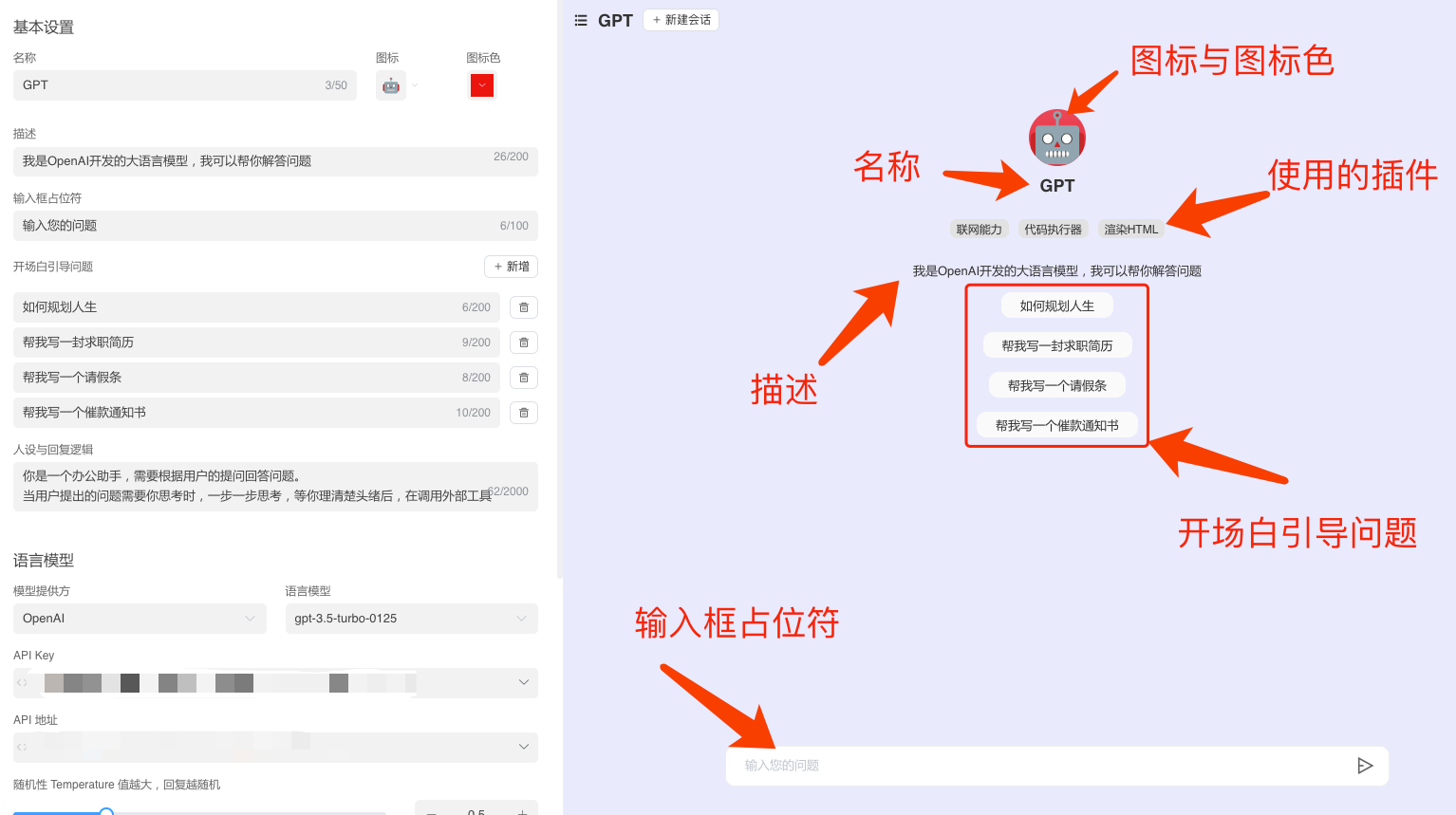The width and height of the screenshot is (1456, 815).
Task: Open the conversation list icon beside GPT title
Action: coord(580,20)
